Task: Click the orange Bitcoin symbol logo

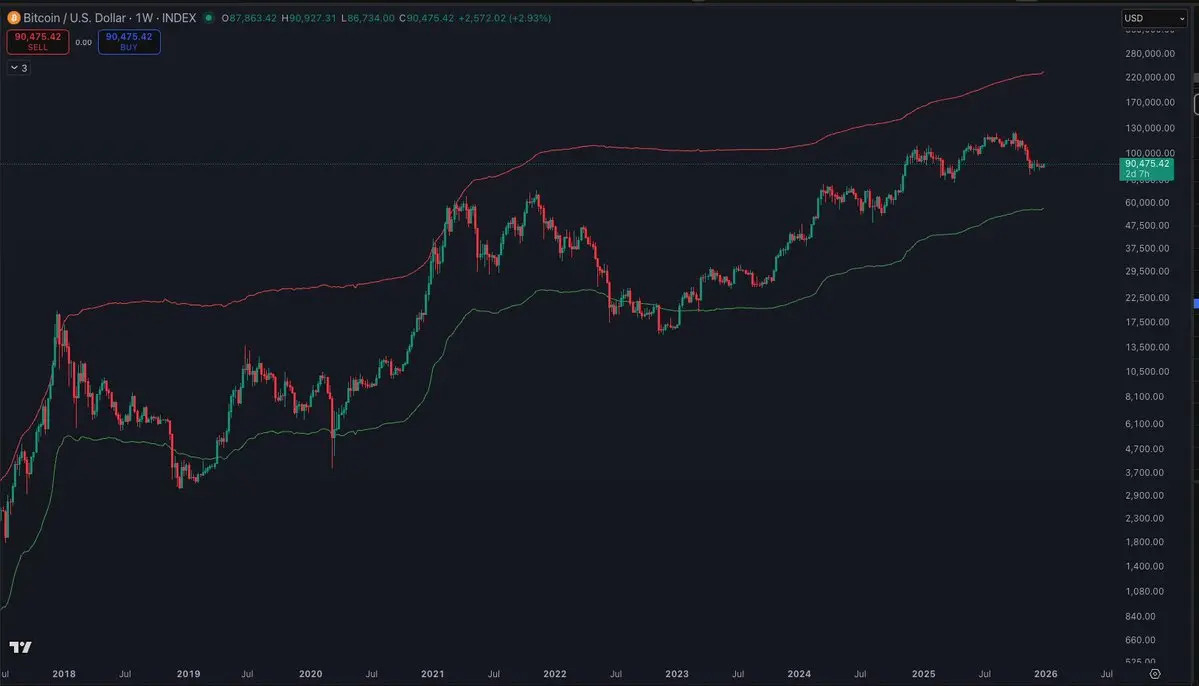Action: click(14, 18)
